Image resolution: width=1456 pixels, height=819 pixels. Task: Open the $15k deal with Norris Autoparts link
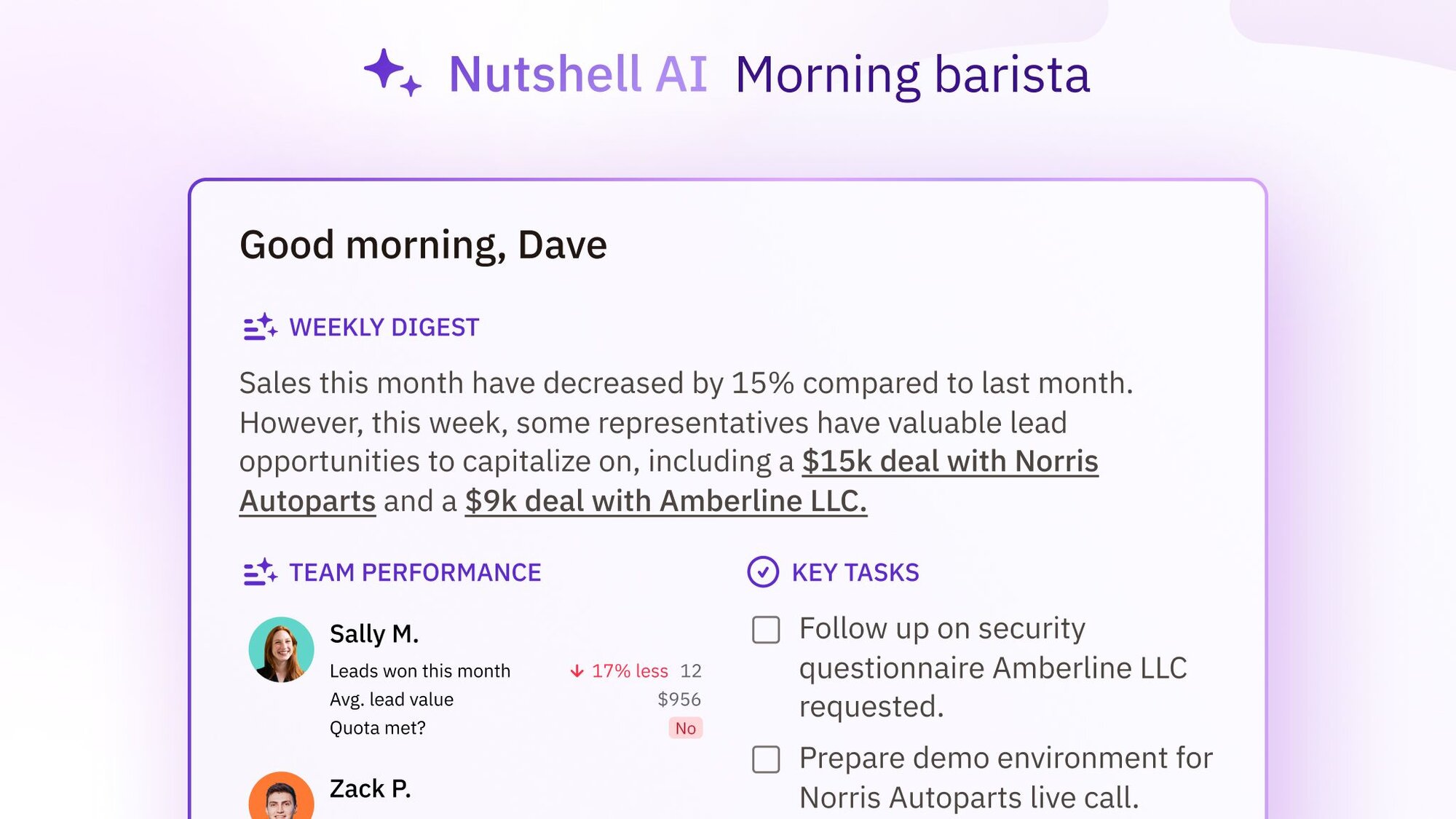[x=949, y=462]
